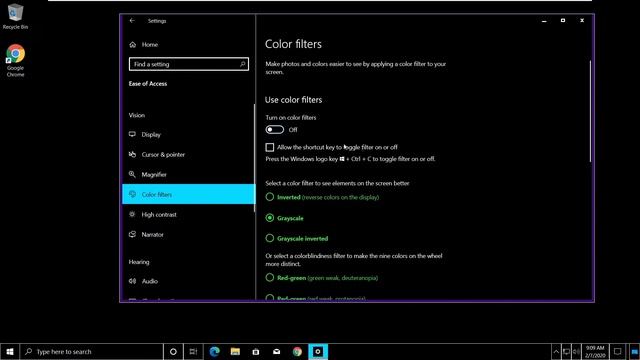Click the sidebar scrollbar
The height and width of the screenshot is (360, 640).
[254, 158]
